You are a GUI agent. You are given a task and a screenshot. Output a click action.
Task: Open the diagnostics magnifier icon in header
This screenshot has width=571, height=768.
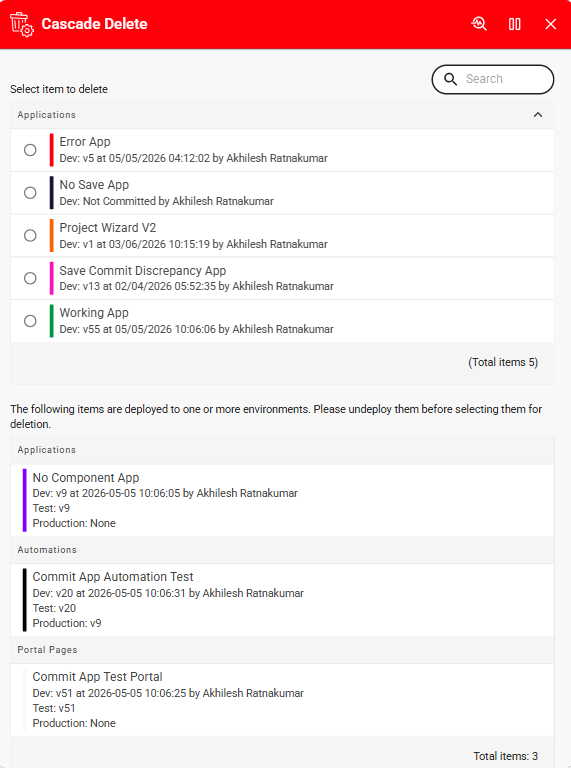pos(479,24)
